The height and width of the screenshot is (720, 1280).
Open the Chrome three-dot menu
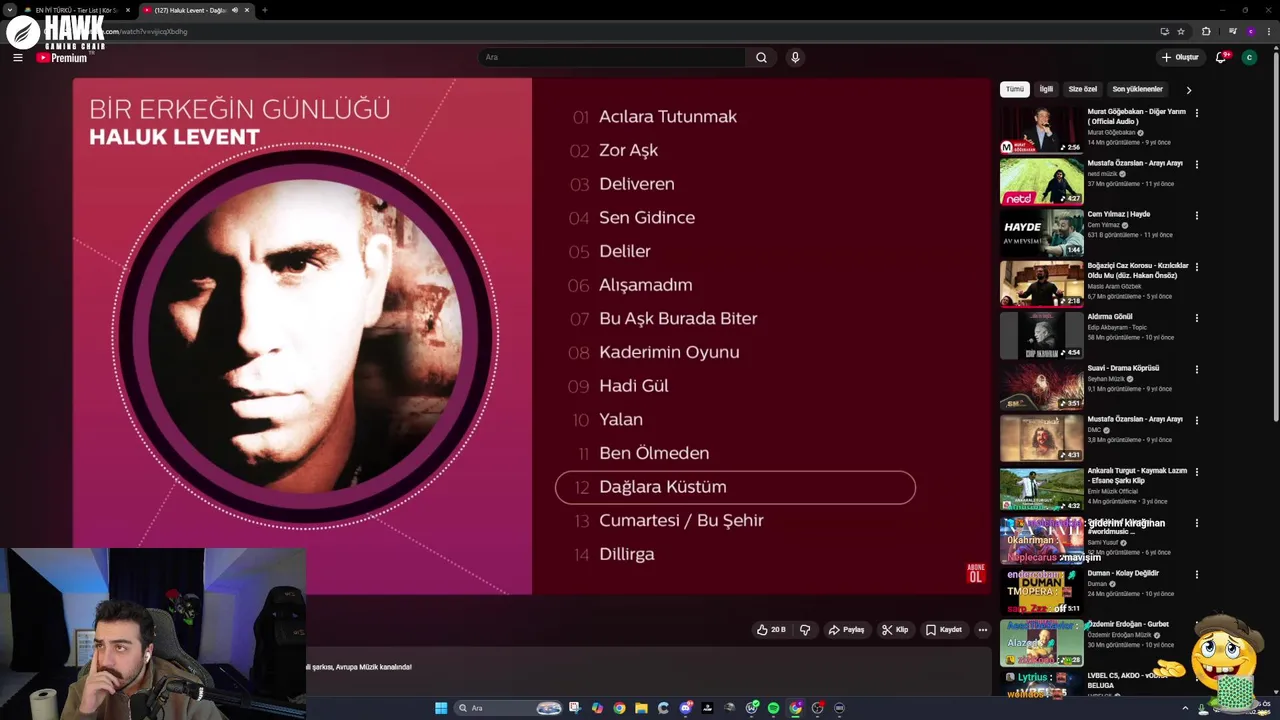tap(1268, 31)
